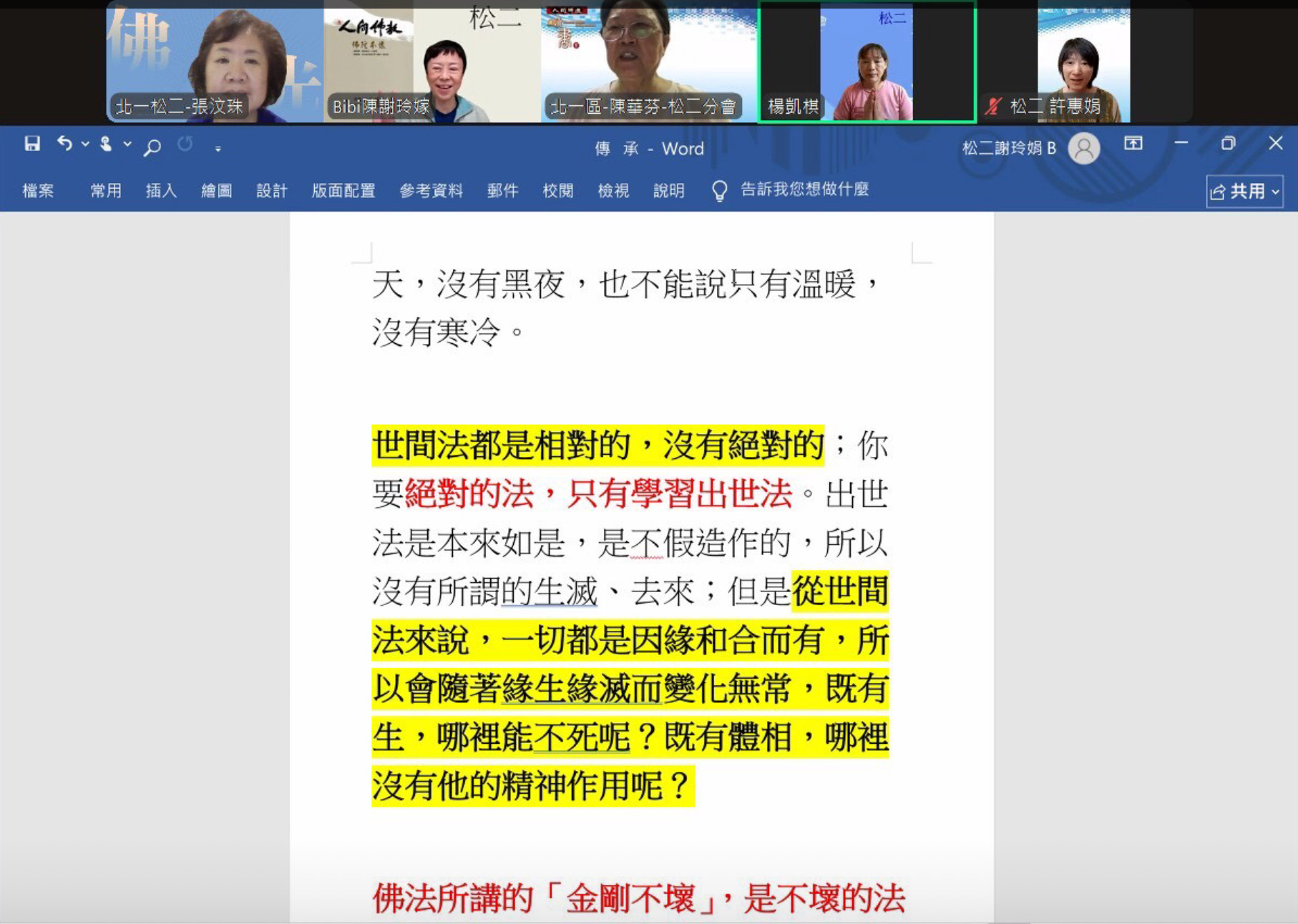Click the greyed-out Redo icon
This screenshot has width=1298, height=924.
click(x=185, y=144)
